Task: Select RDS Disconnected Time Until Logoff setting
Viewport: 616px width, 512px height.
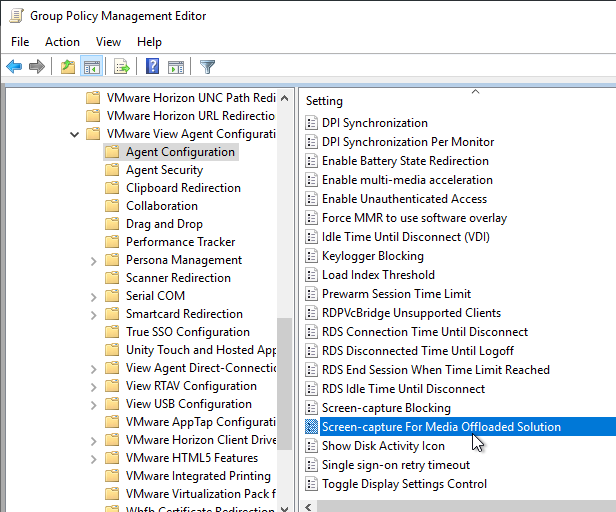Action: [418, 351]
